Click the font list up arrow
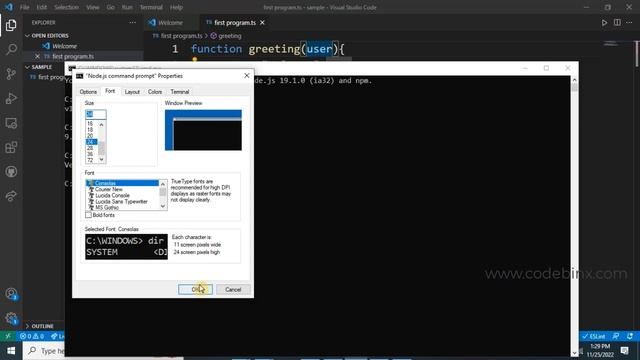 163,184
